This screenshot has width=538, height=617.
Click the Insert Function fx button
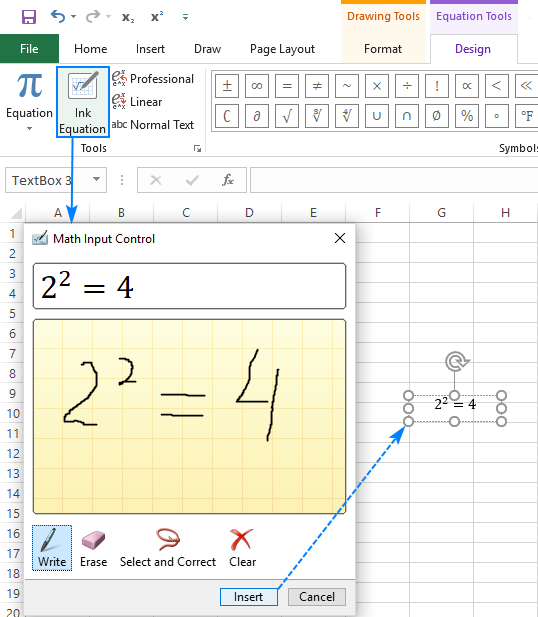pyautogui.click(x=227, y=180)
